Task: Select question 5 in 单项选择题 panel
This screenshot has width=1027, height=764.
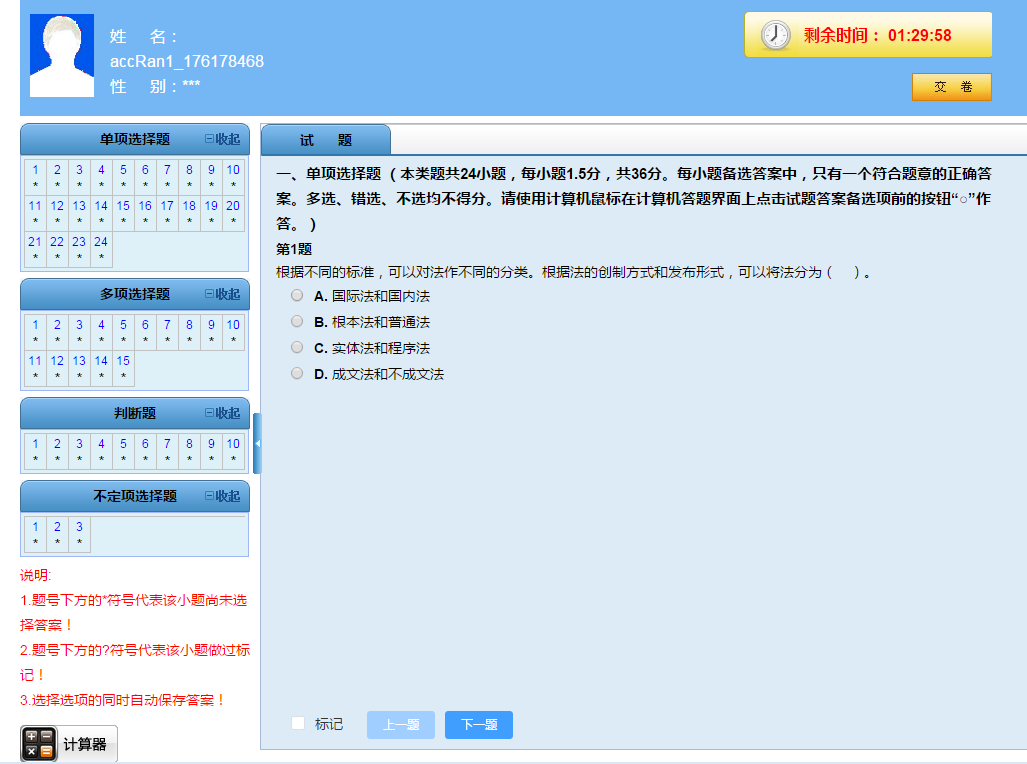Action: point(122,170)
